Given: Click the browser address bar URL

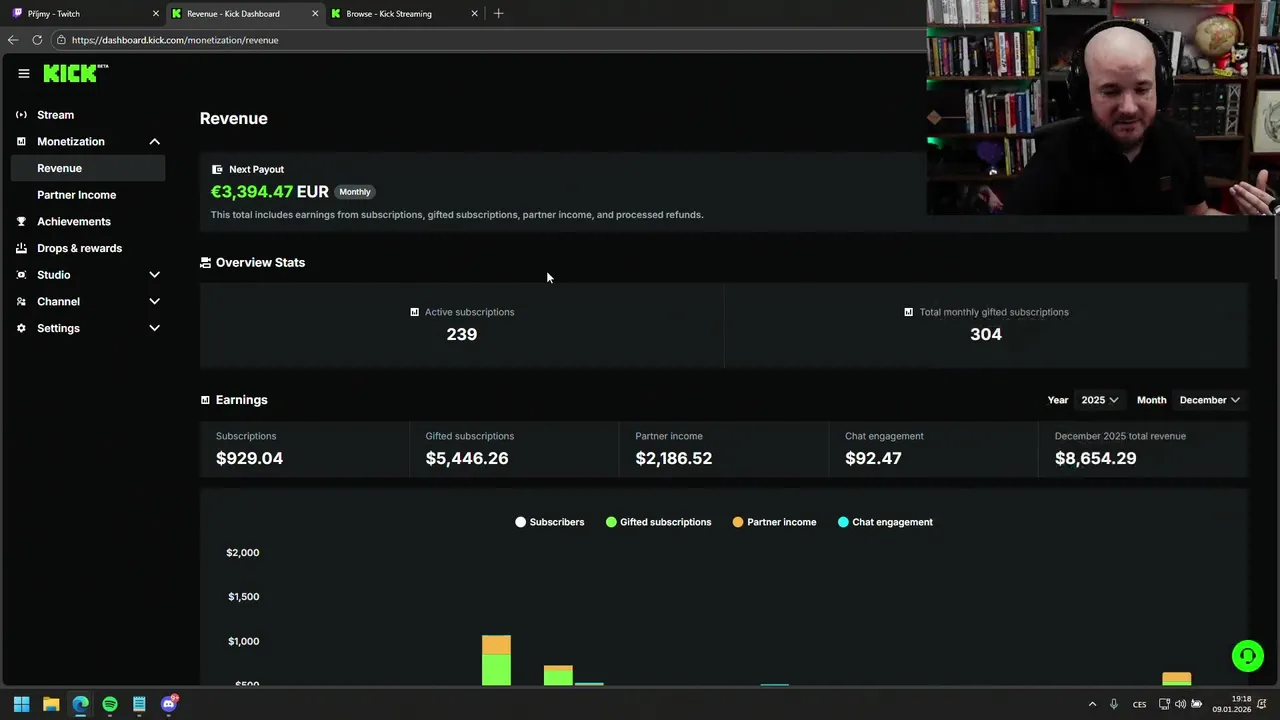Looking at the screenshot, I should click(175, 40).
